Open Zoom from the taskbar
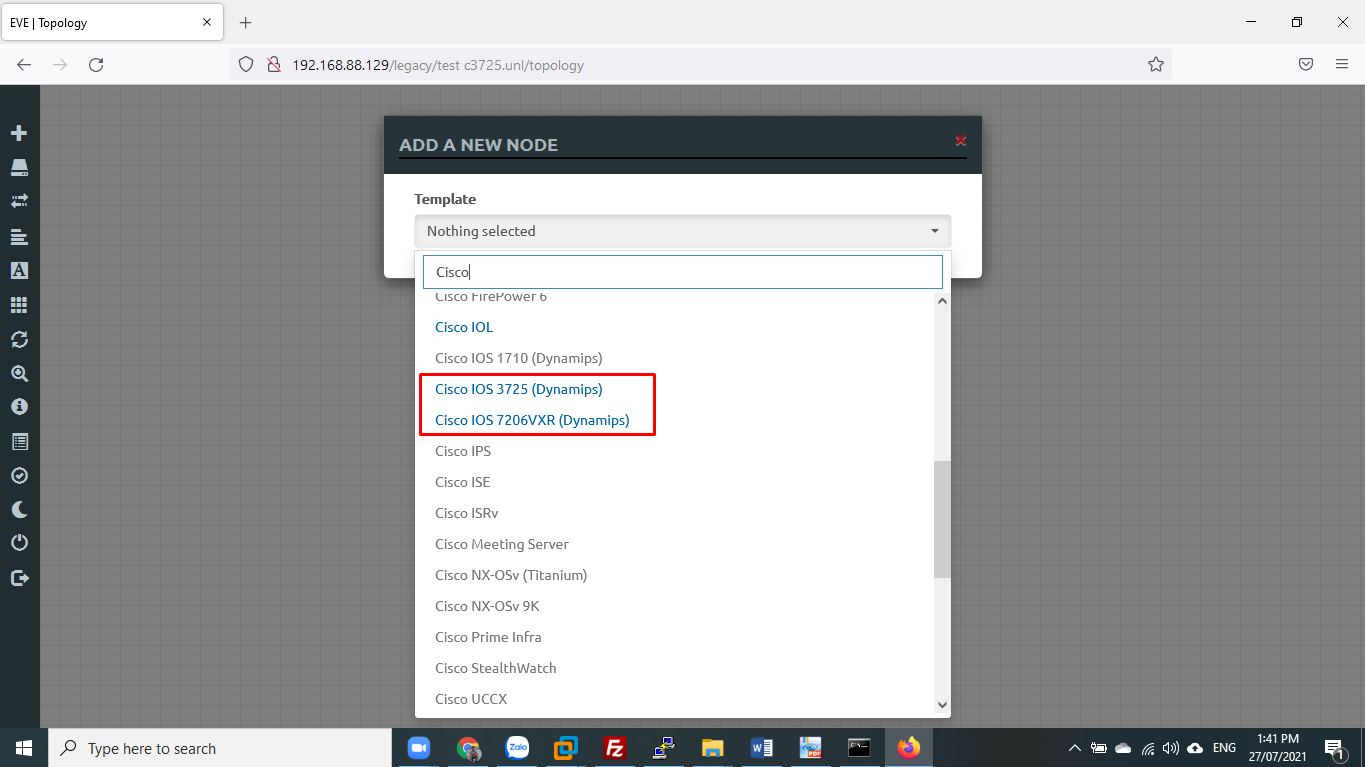This screenshot has height=767, width=1365. pyautogui.click(x=418, y=748)
